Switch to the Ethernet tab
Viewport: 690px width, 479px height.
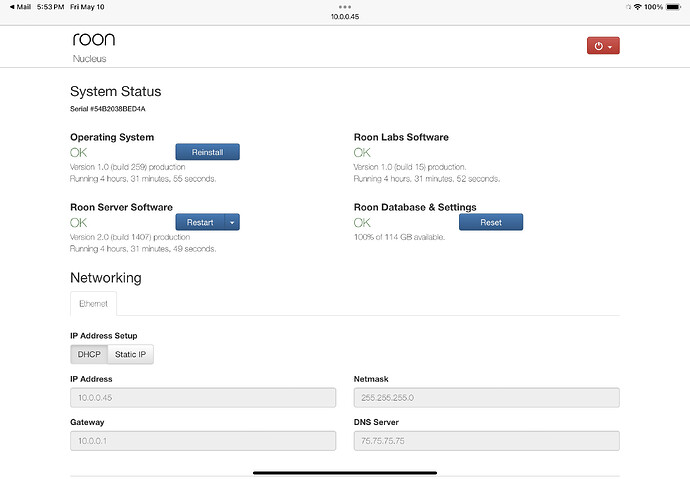93,303
